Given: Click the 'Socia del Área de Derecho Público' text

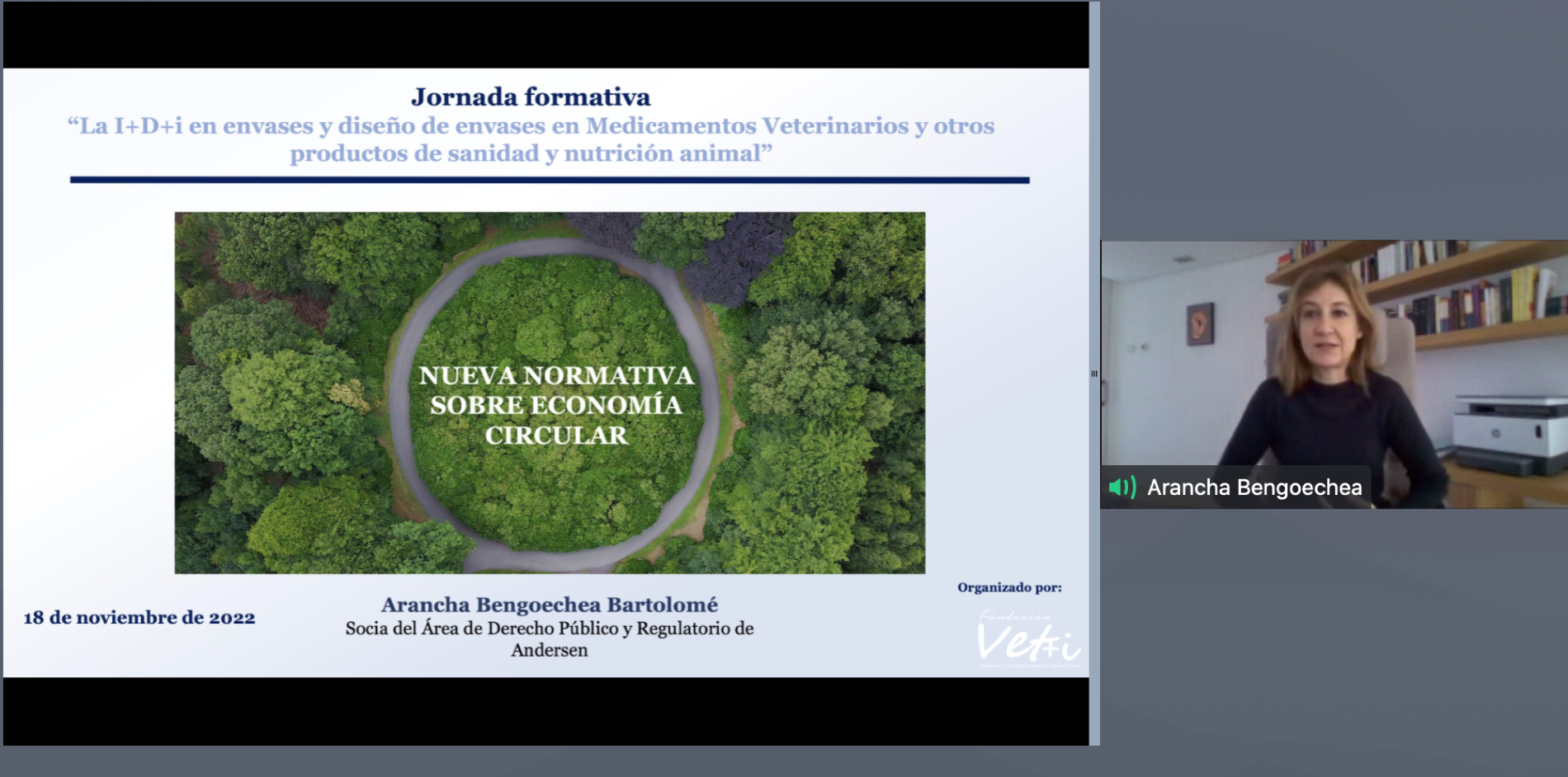Looking at the screenshot, I should tap(549, 629).
